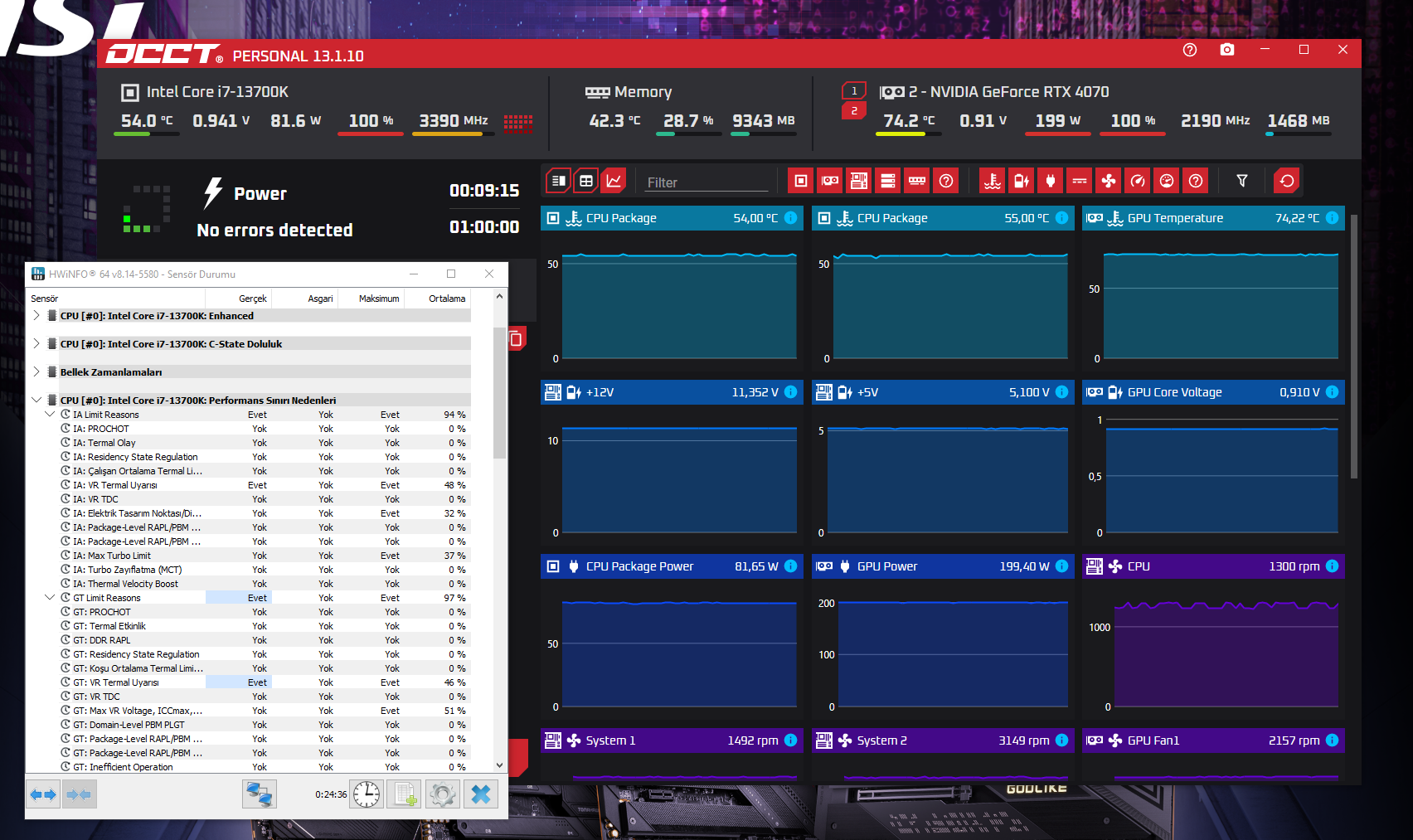Click the Power test elapsed time 00:09:15
This screenshot has height=840, width=1413.
click(x=484, y=191)
